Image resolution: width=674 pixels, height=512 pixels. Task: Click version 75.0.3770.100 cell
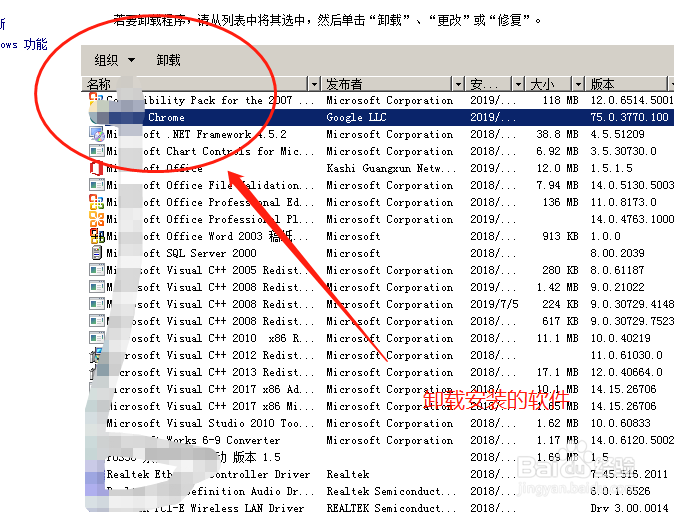point(629,117)
